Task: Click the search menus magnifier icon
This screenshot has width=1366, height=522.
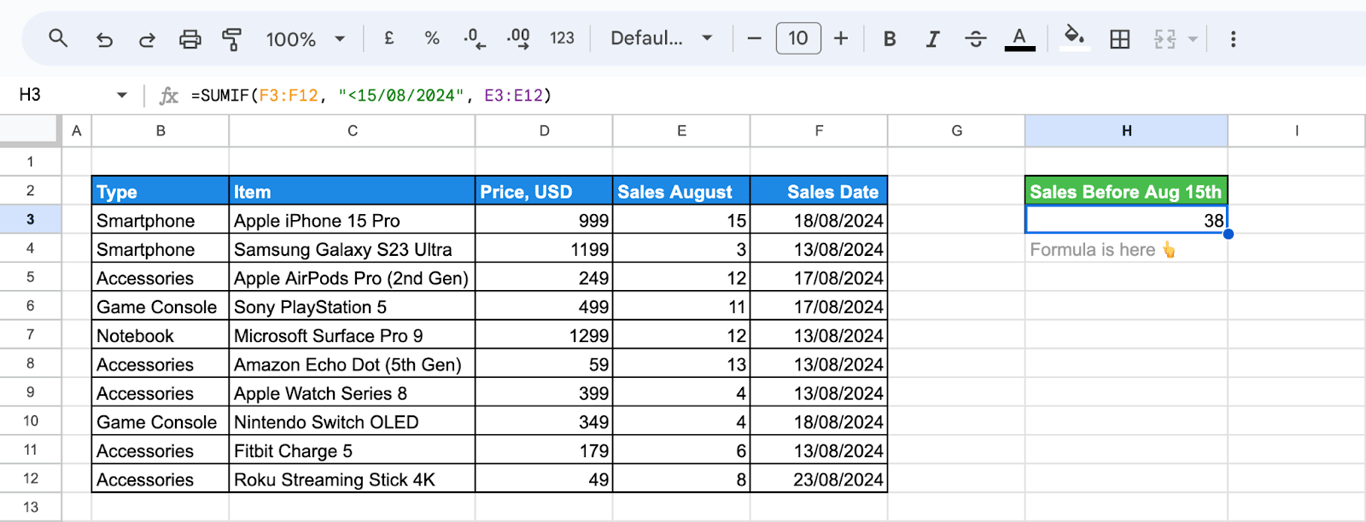Action: coord(58,39)
